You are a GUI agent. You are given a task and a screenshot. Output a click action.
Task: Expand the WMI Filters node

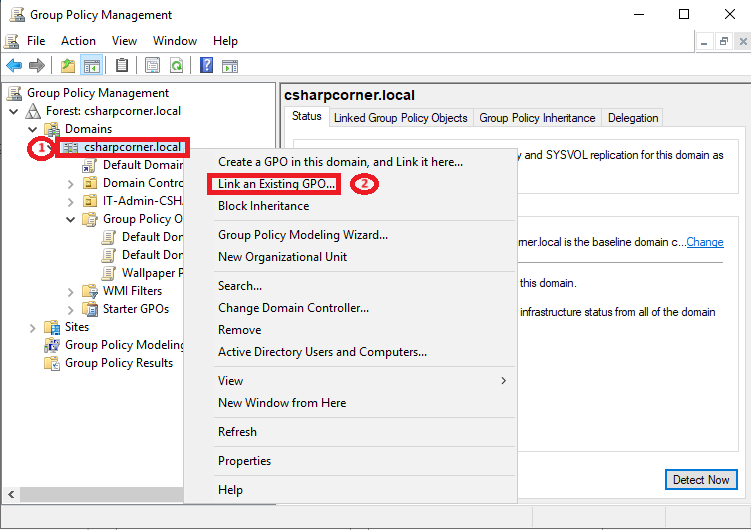pos(70,292)
